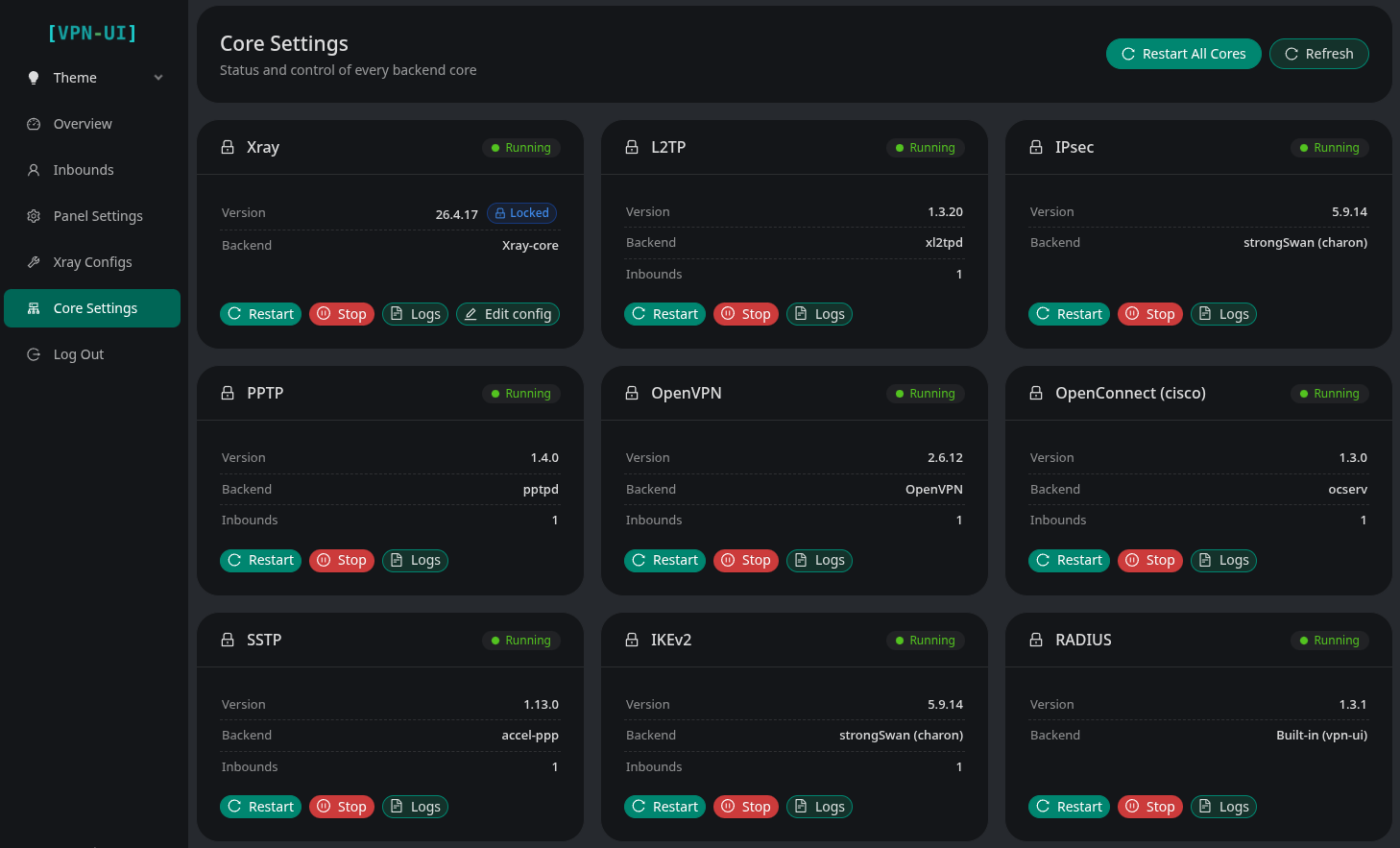Click the lock icon beside PPTP title
This screenshot has width=1400, height=848.
coord(228,393)
